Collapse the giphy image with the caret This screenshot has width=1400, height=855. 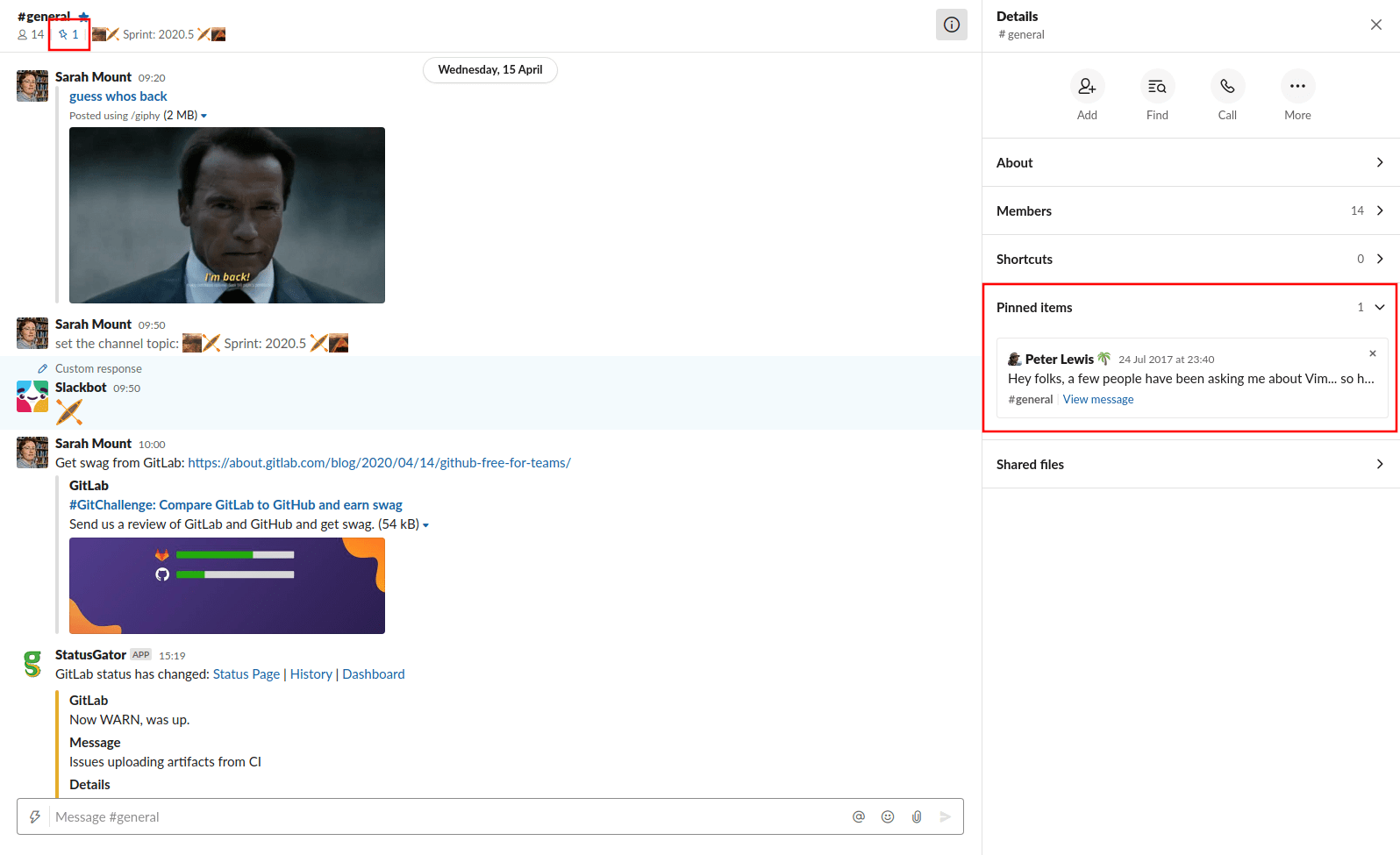[x=204, y=116]
